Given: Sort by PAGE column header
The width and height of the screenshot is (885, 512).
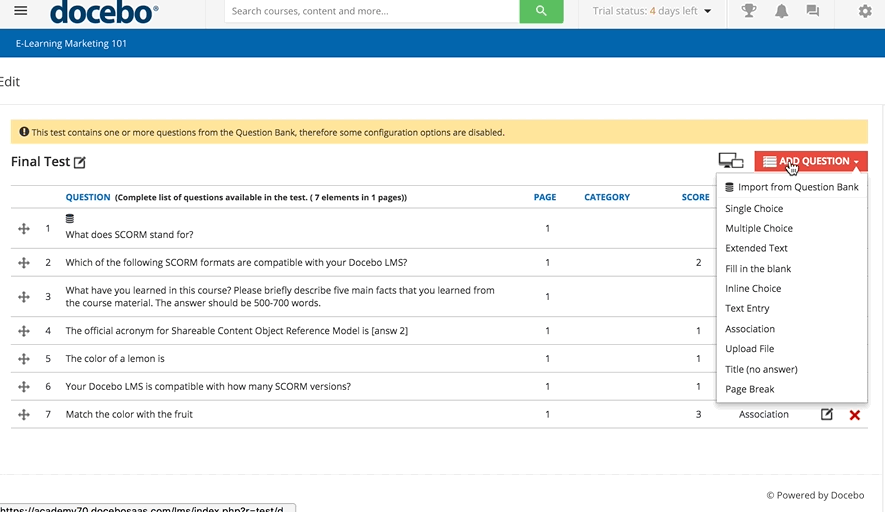Looking at the screenshot, I should click(x=545, y=197).
